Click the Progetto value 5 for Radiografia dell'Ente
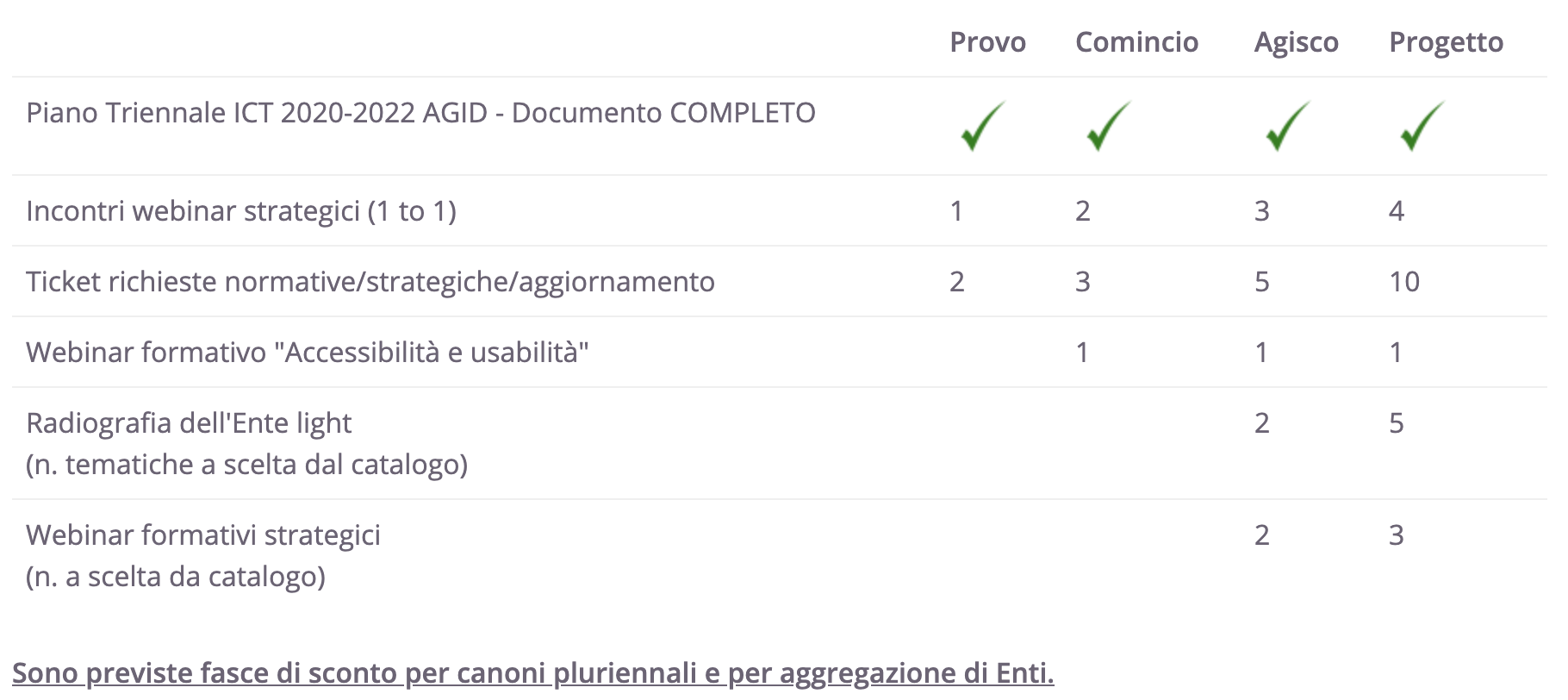This screenshot has width=1568, height=700. click(x=1397, y=423)
